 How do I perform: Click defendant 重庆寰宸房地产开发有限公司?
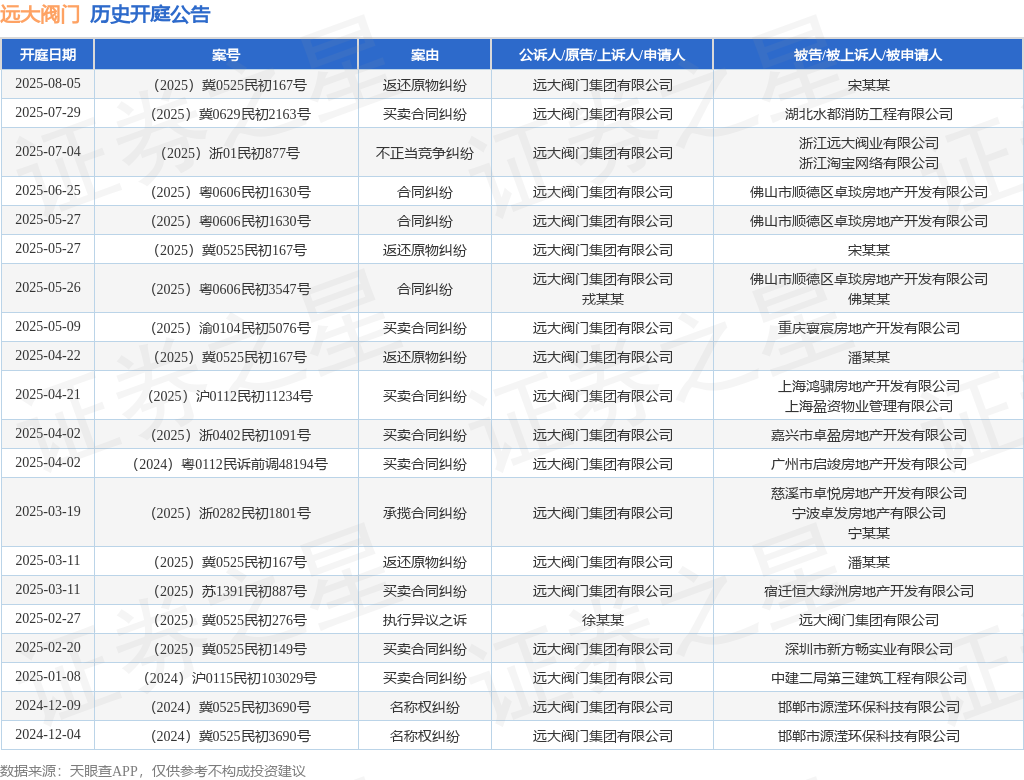(x=869, y=329)
